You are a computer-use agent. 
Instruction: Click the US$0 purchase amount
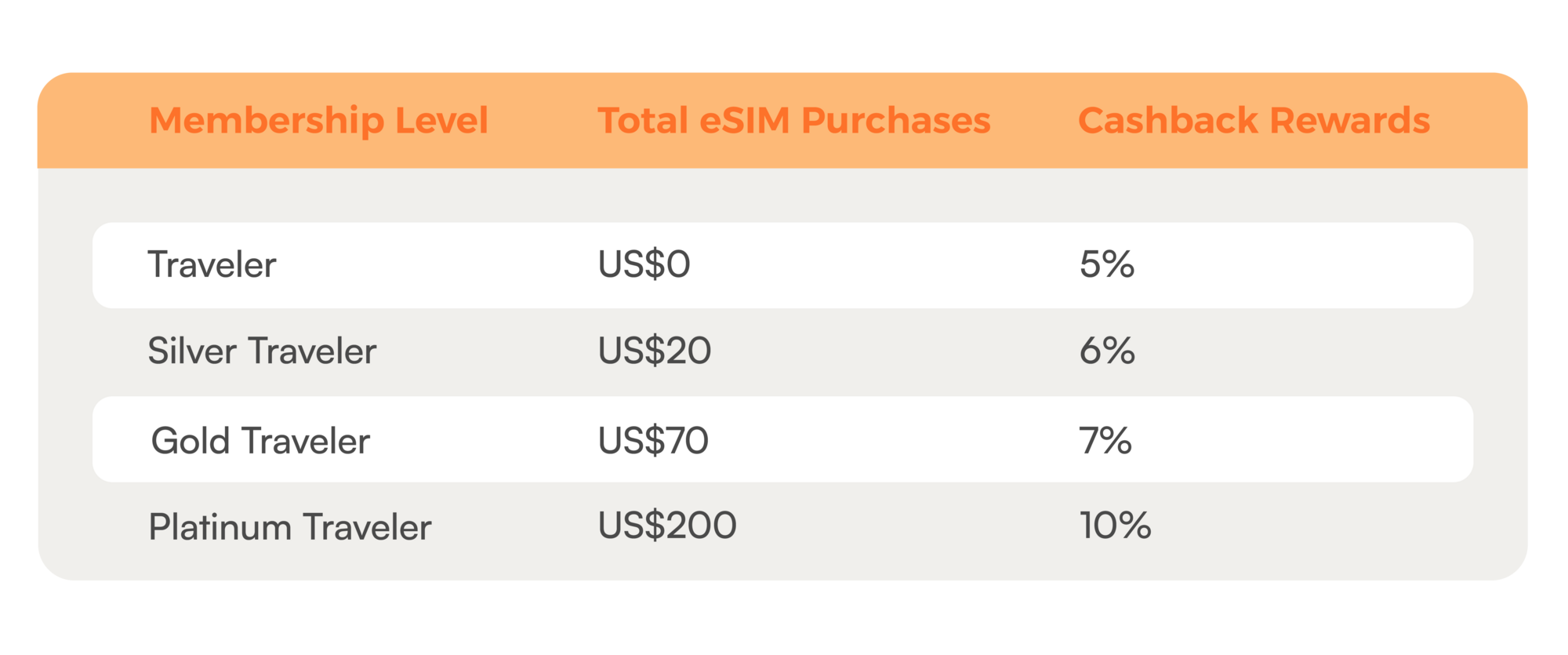pos(644,265)
